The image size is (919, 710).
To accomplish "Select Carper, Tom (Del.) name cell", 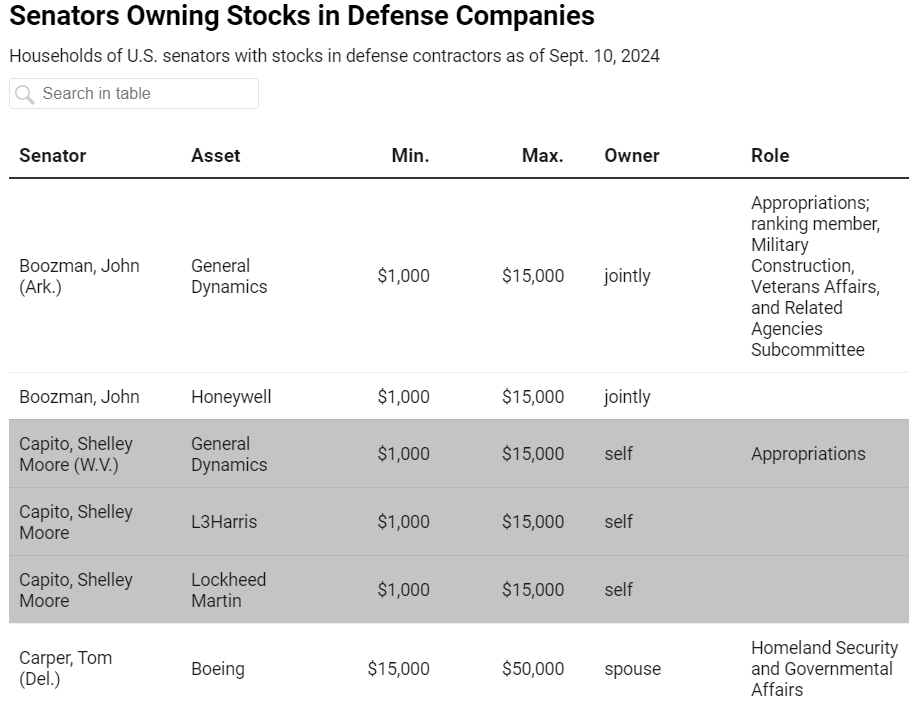I will [66, 668].
